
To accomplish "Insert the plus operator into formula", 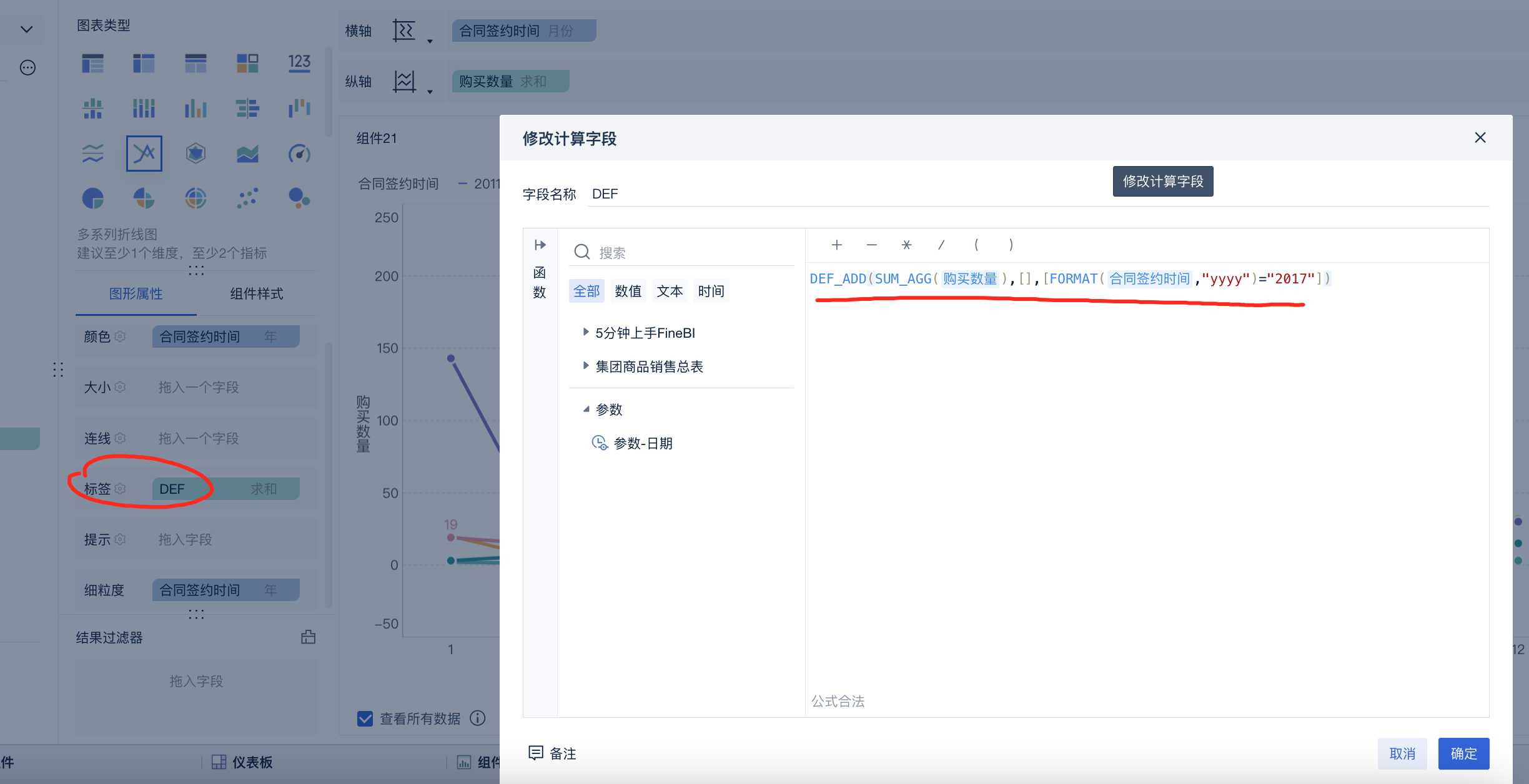I will (837, 245).
